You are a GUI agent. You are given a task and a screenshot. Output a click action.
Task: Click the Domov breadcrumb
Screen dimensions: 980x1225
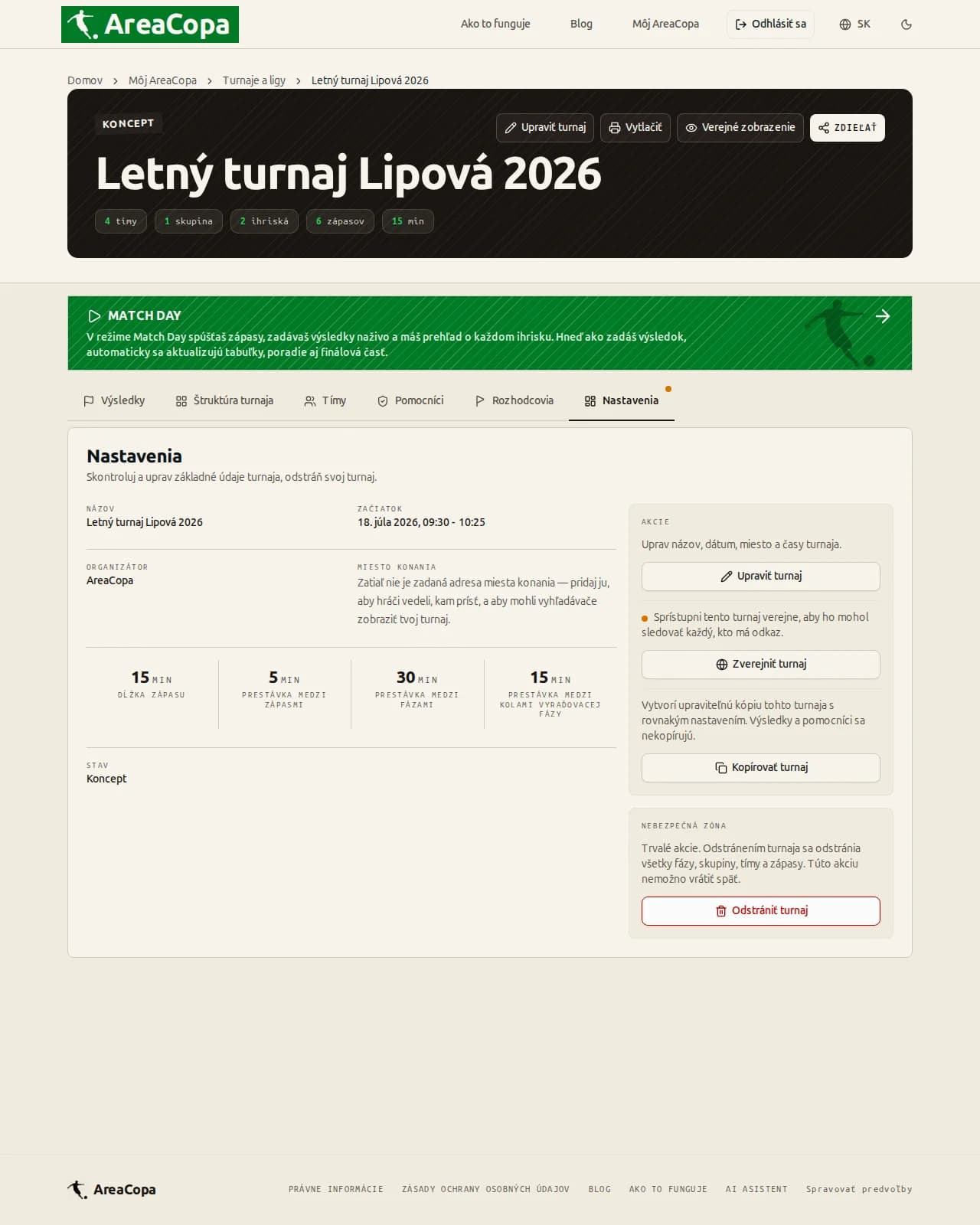(x=85, y=80)
